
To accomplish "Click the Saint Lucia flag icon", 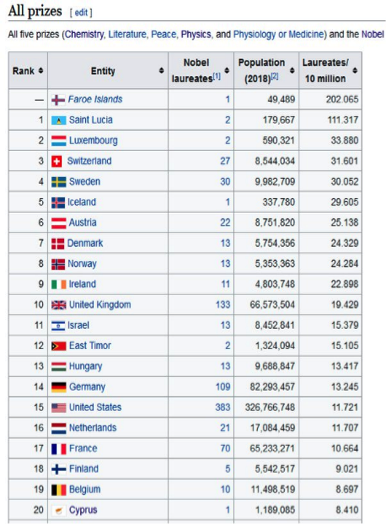I will point(58,120).
